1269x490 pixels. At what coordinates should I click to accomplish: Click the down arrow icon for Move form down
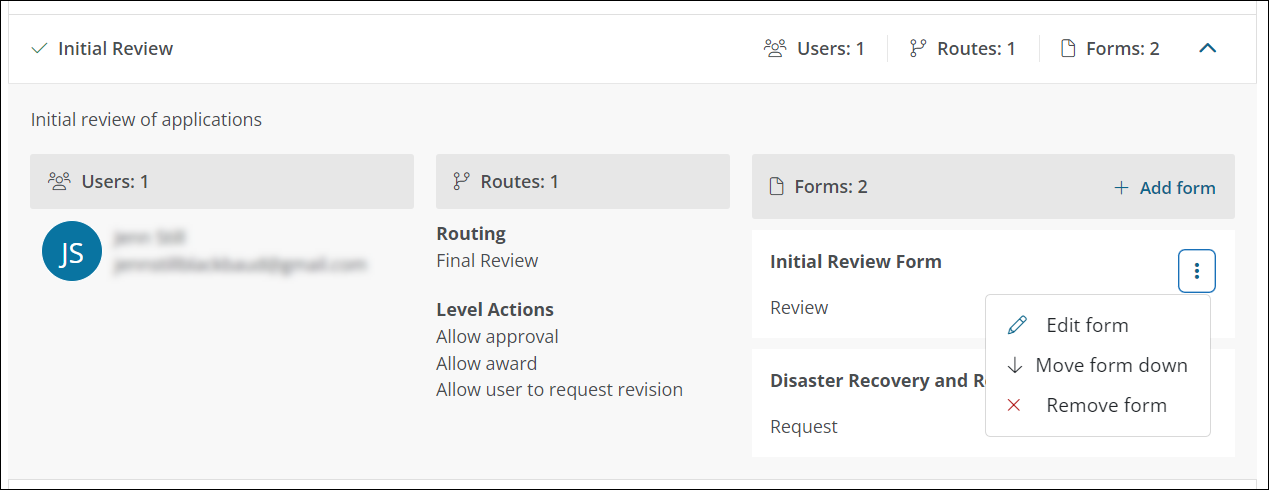[x=1015, y=365]
